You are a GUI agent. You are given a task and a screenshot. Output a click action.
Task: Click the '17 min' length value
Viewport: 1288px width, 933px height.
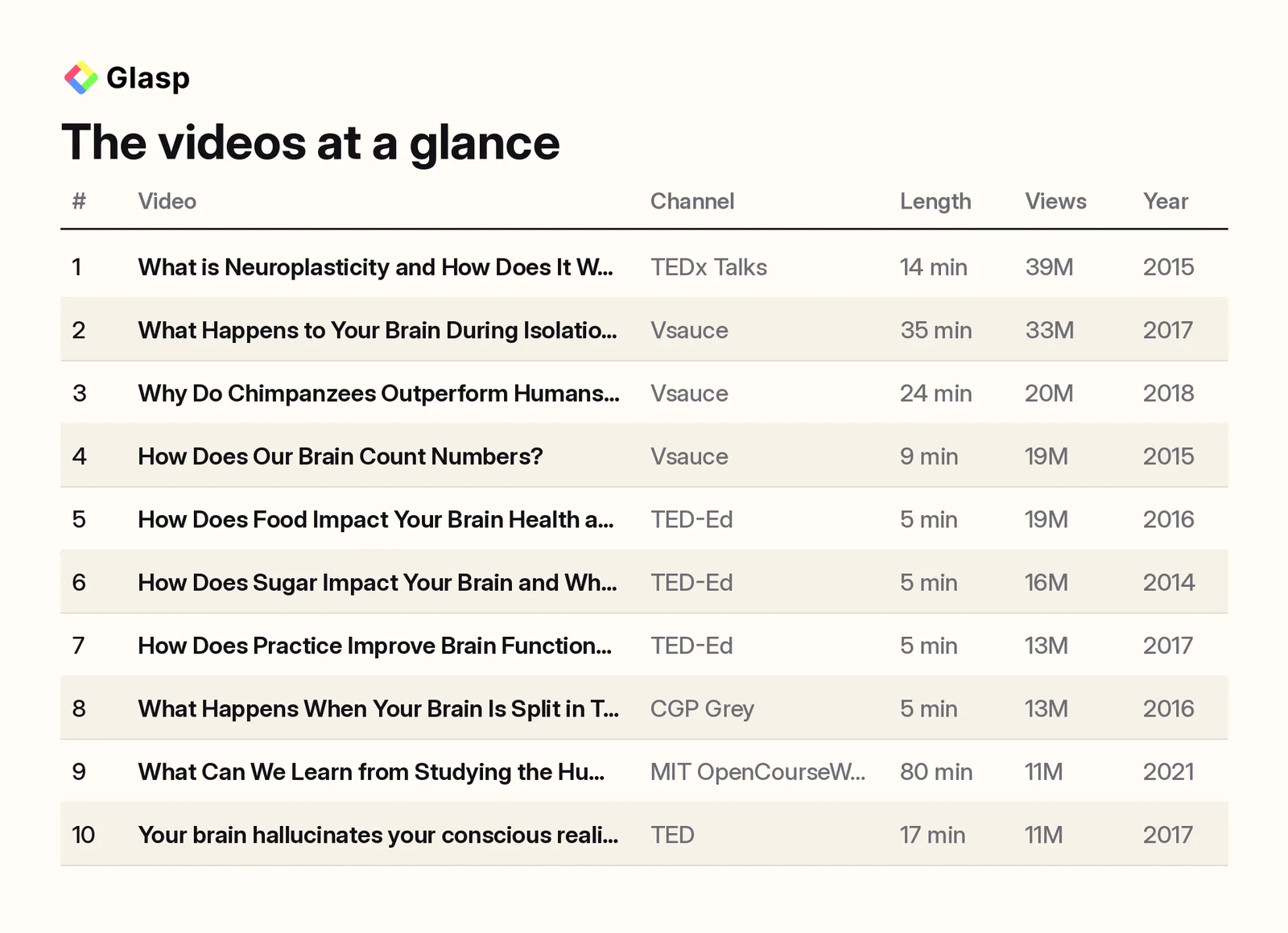click(933, 835)
